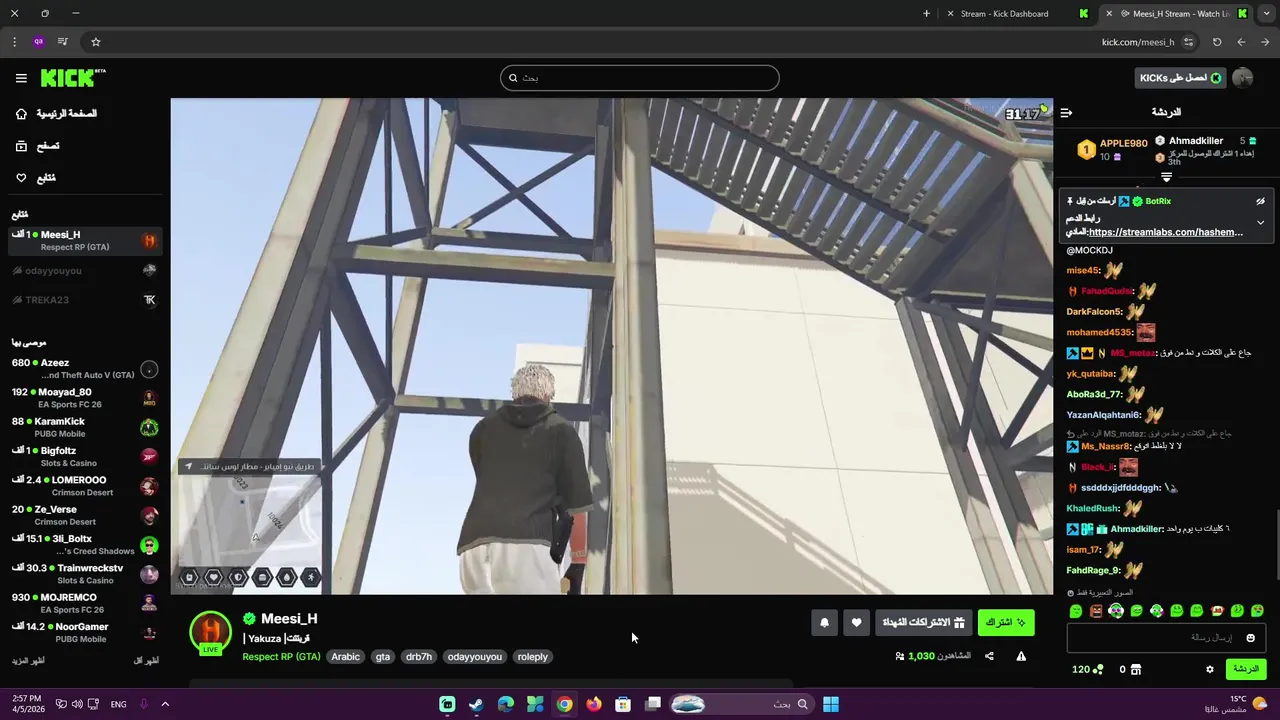The image size is (1280, 720).
Task: Open the 120 channel points balance
Action: (1087, 669)
